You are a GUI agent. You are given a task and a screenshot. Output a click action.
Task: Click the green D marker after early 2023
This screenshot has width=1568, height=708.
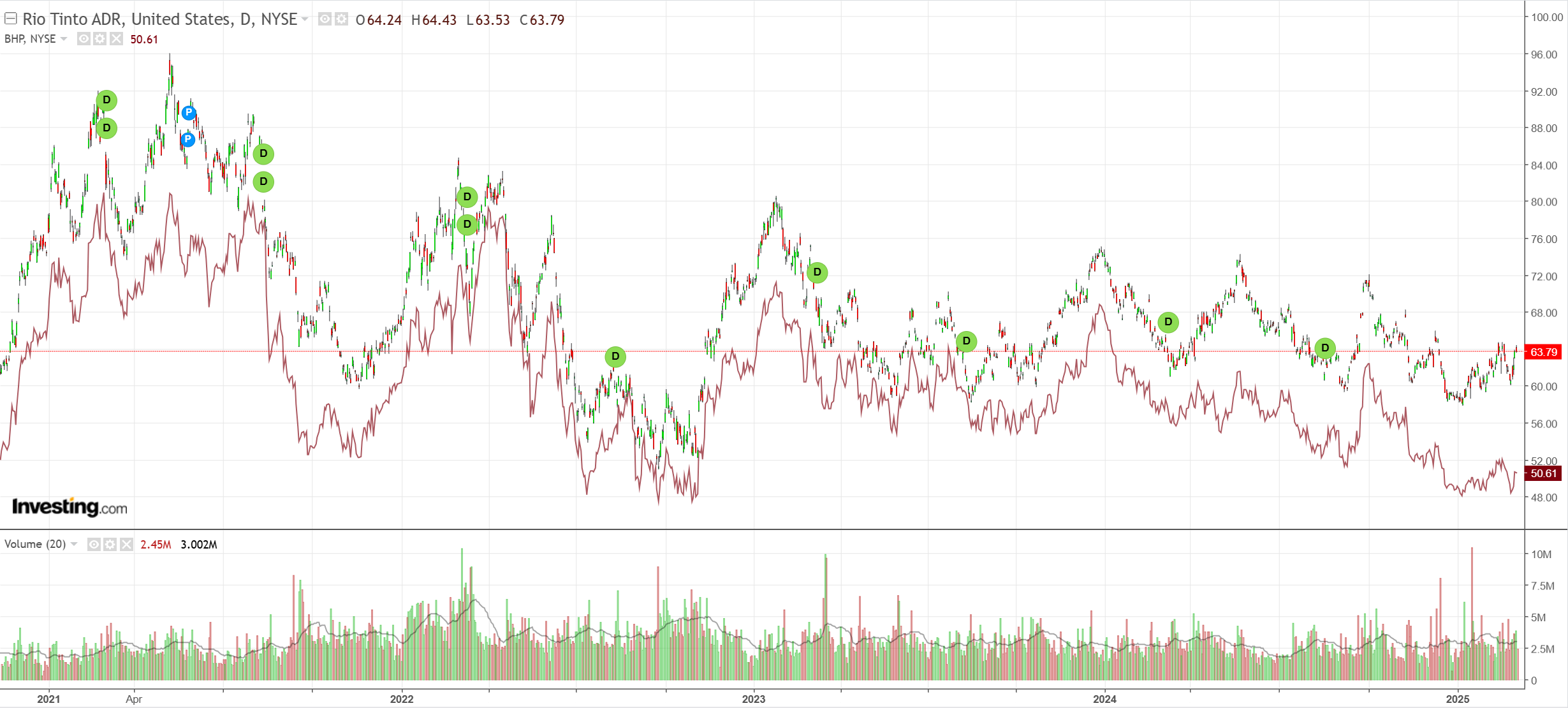coord(817,272)
